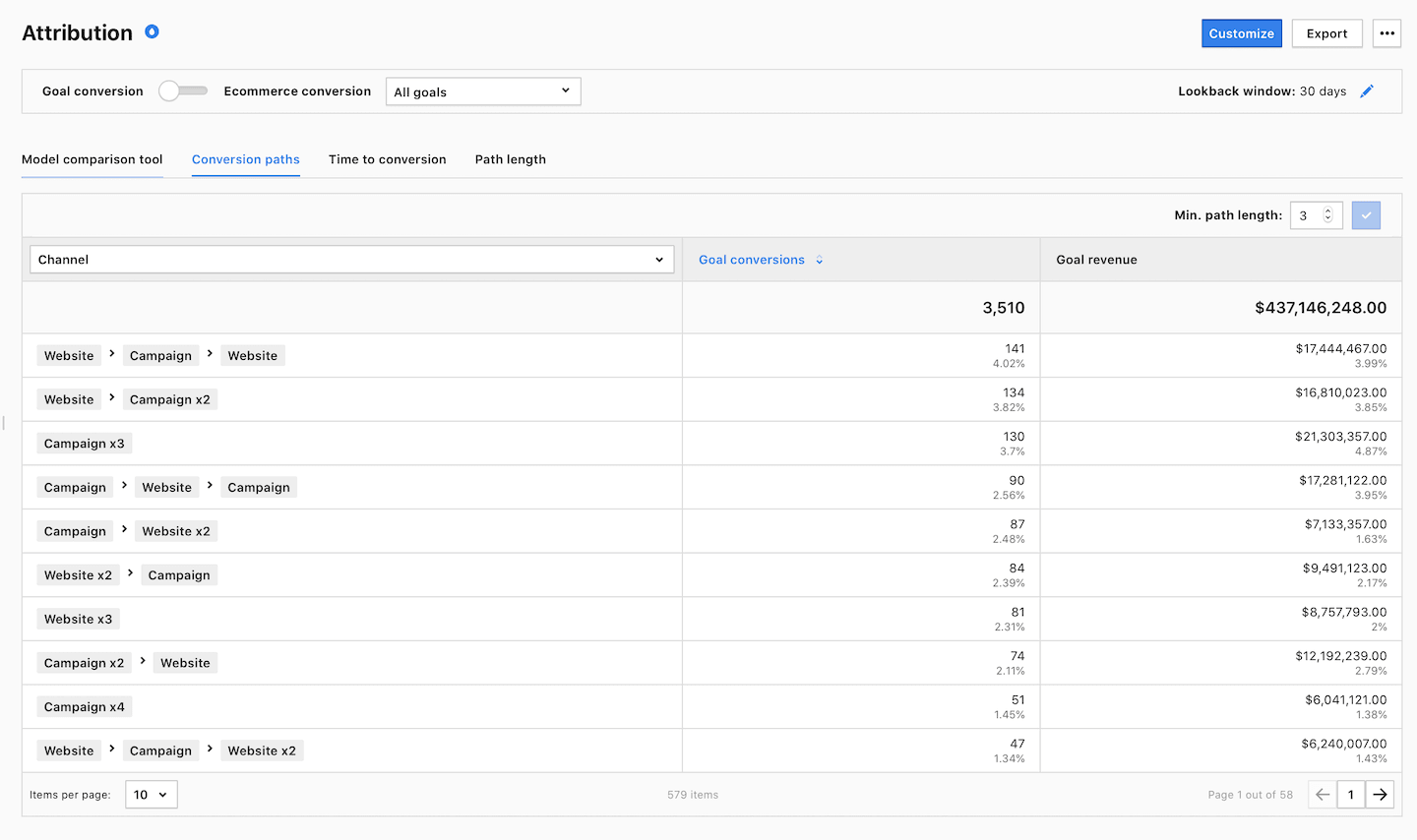
Task: Switch to Model comparison tool tab
Action: click(x=92, y=159)
